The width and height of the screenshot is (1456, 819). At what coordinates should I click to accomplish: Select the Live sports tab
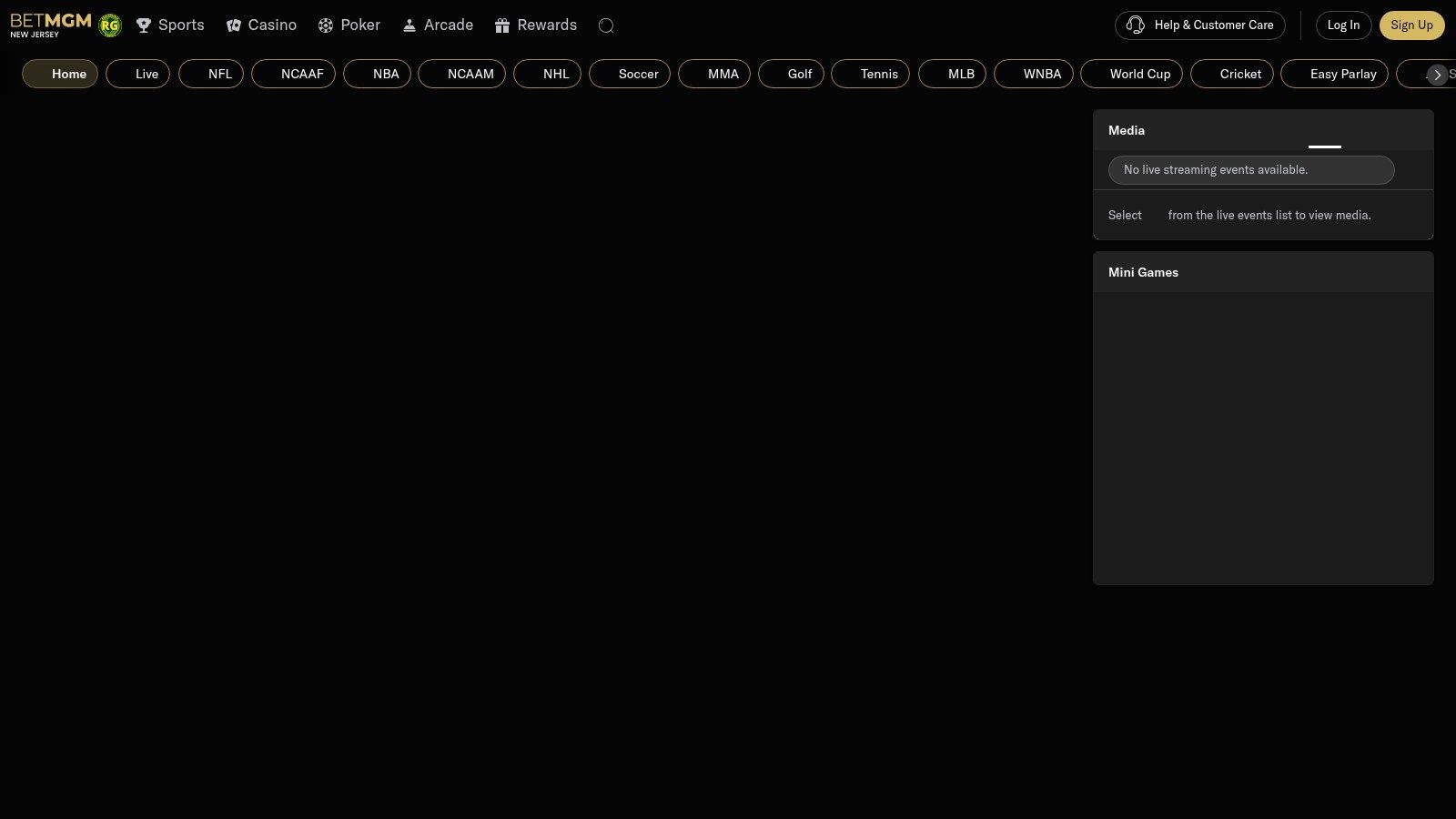[x=137, y=74]
